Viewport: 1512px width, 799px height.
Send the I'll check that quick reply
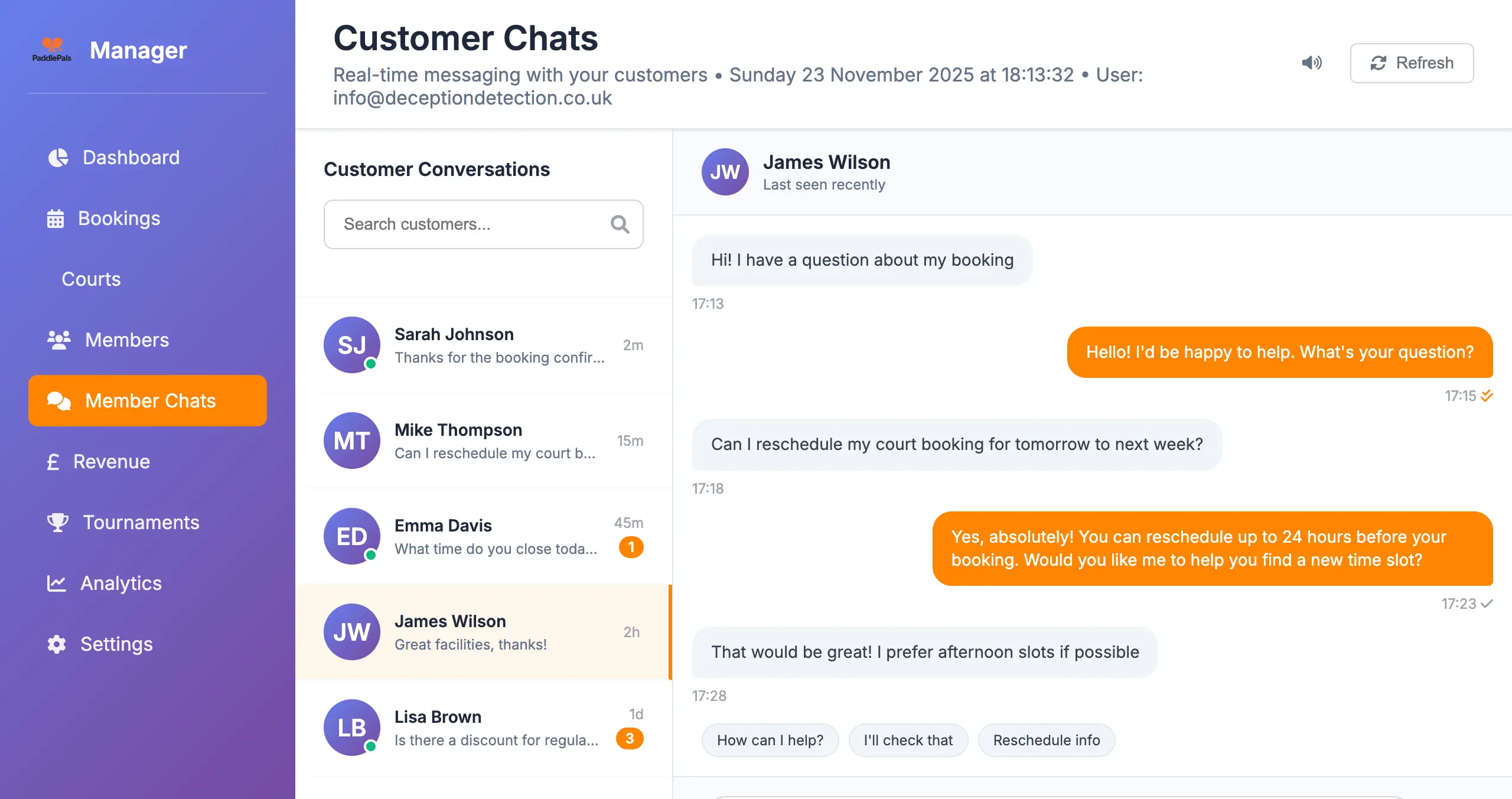(x=908, y=740)
